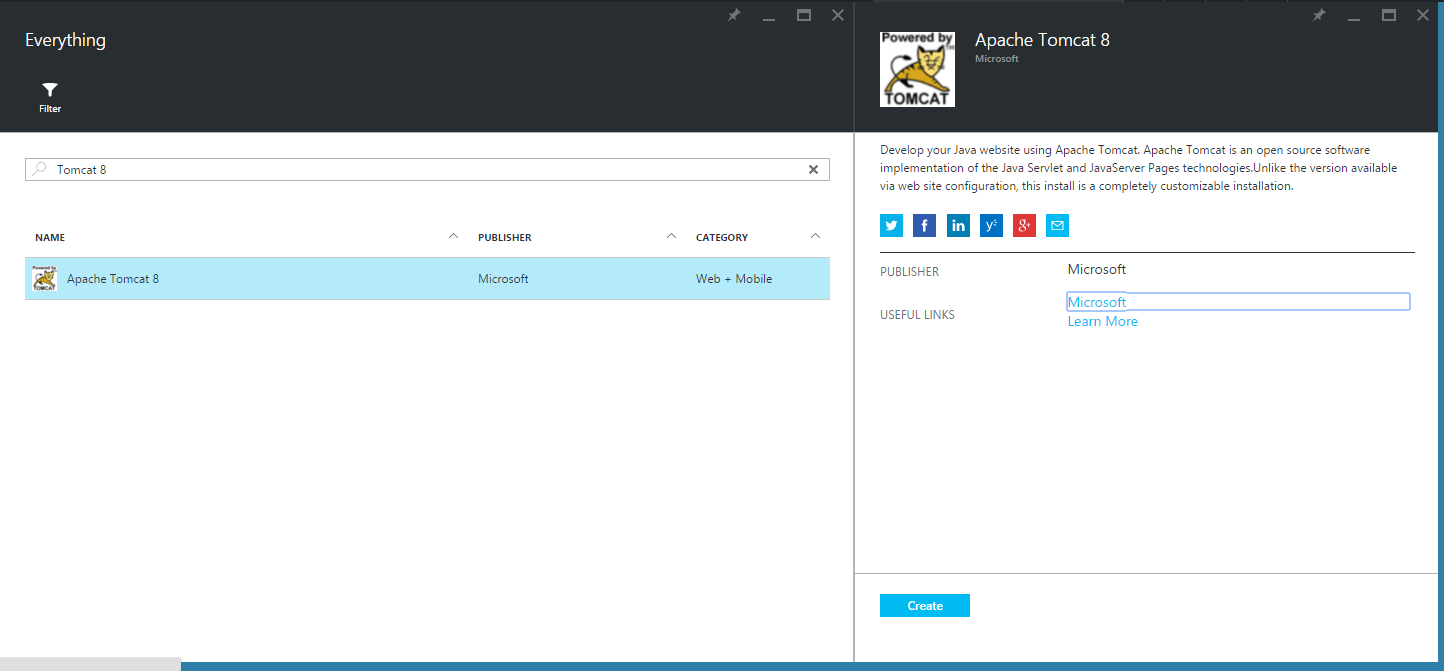Share on Facebook icon
Screen dimensions: 1444x671
[924, 226]
